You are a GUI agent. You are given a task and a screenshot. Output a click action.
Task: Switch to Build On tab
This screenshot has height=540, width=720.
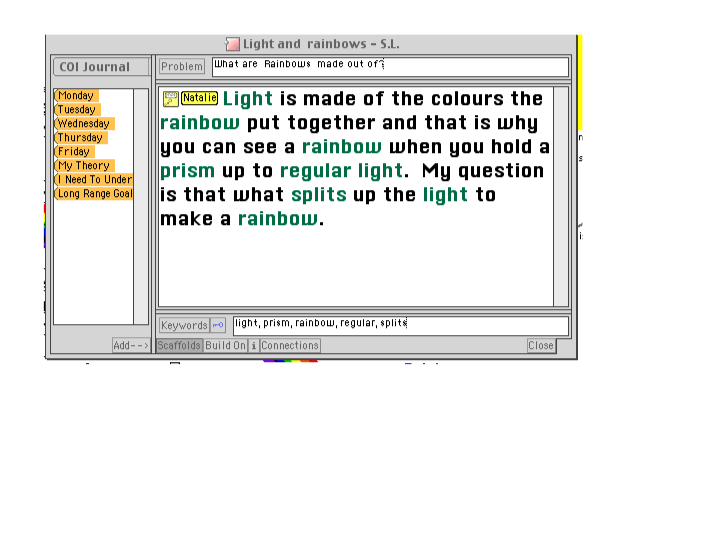(225, 345)
